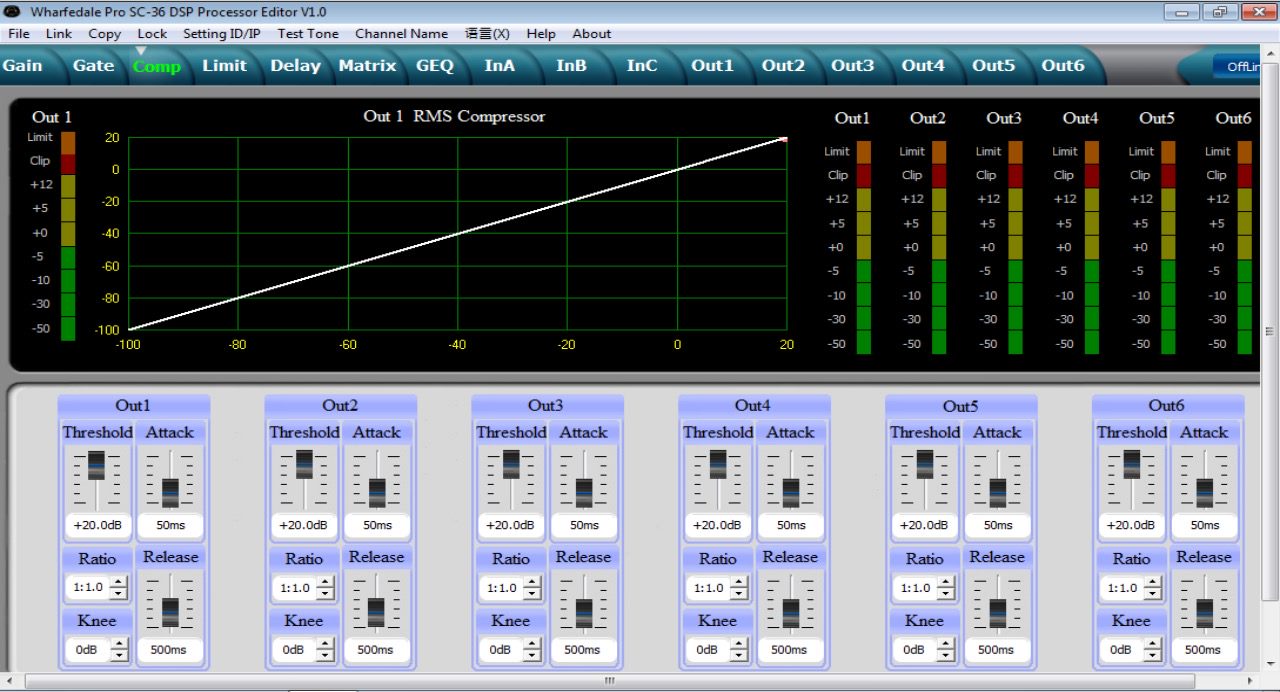Increase Out2 Knee with the up arrow
This screenshot has height=692, width=1280.
coord(326,644)
